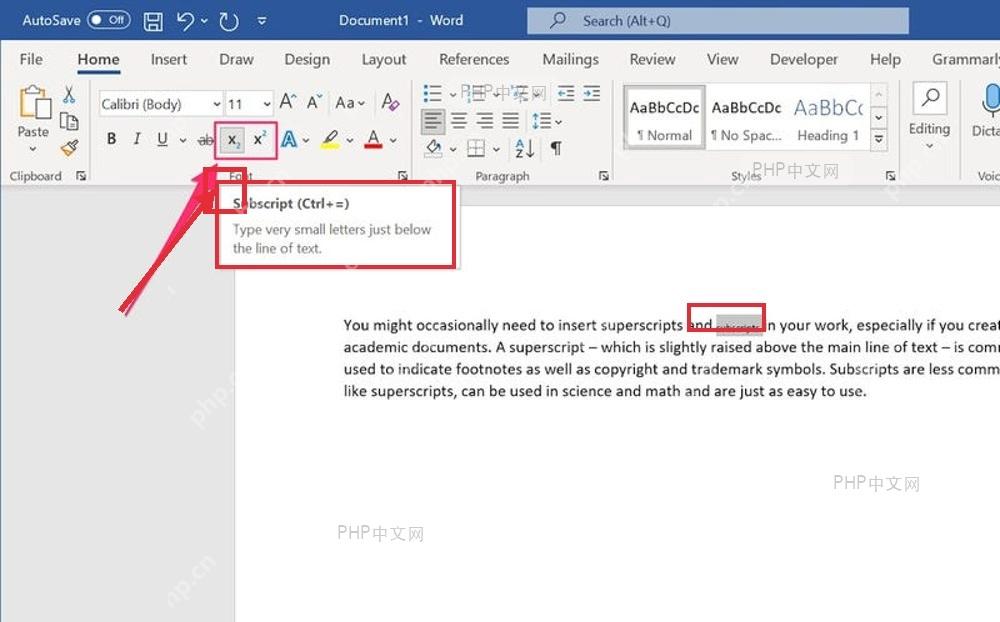Toggle Bold formatting
Screen dimensions: 1000x622
coord(112,138)
